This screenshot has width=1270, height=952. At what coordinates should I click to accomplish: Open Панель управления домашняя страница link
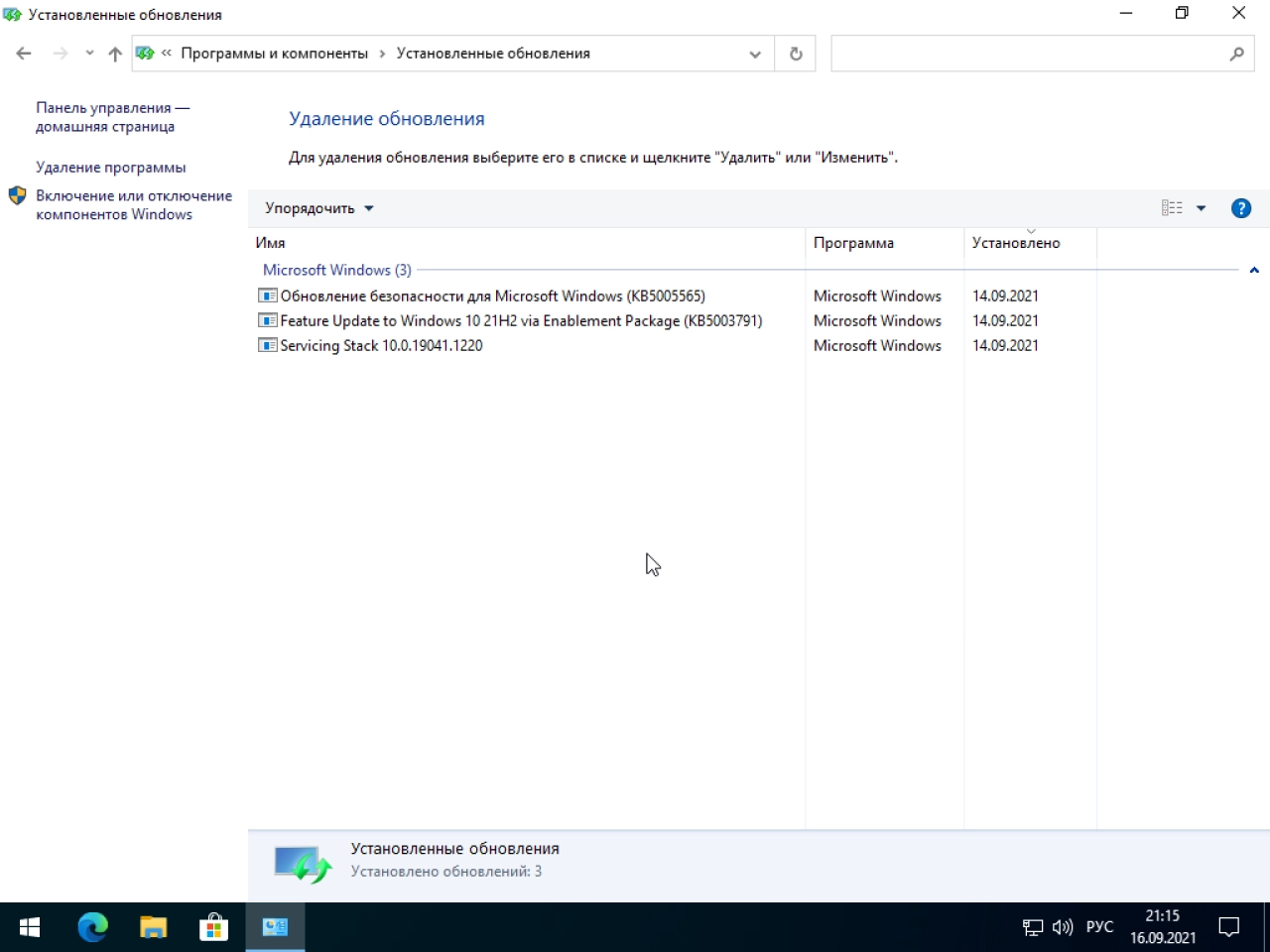112,117
